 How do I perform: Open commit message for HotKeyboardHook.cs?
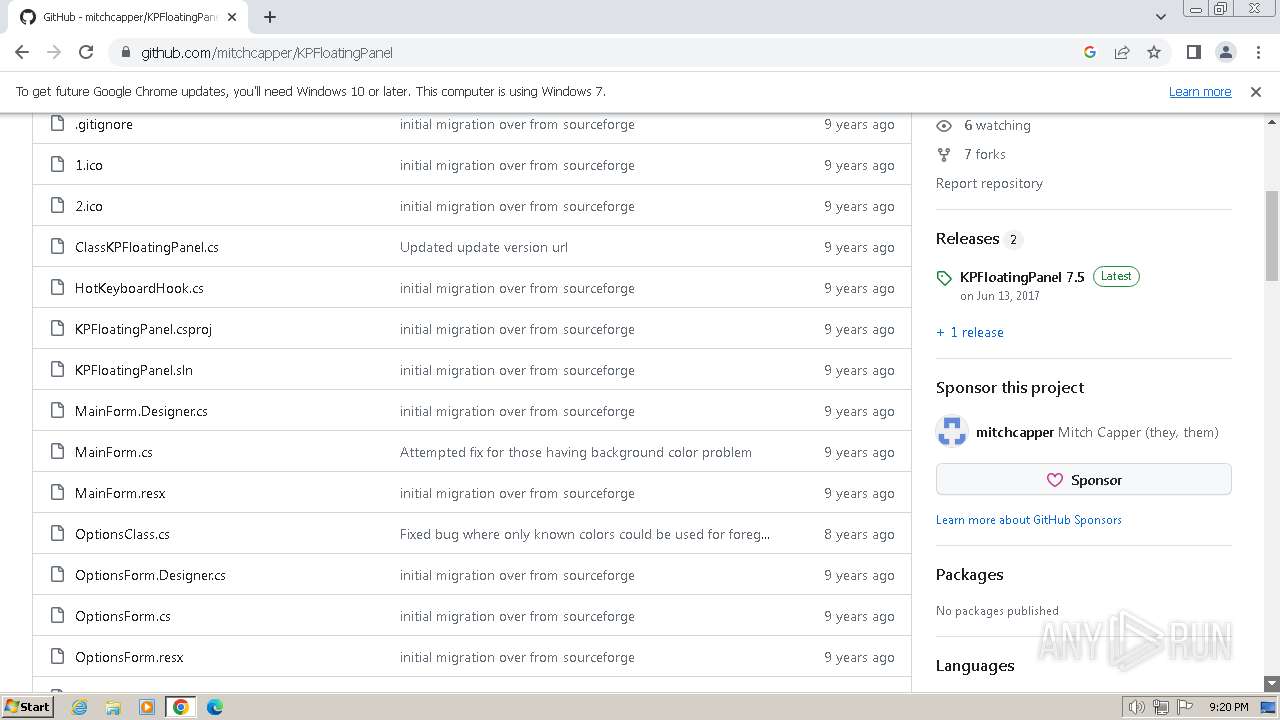coord(517,288)
